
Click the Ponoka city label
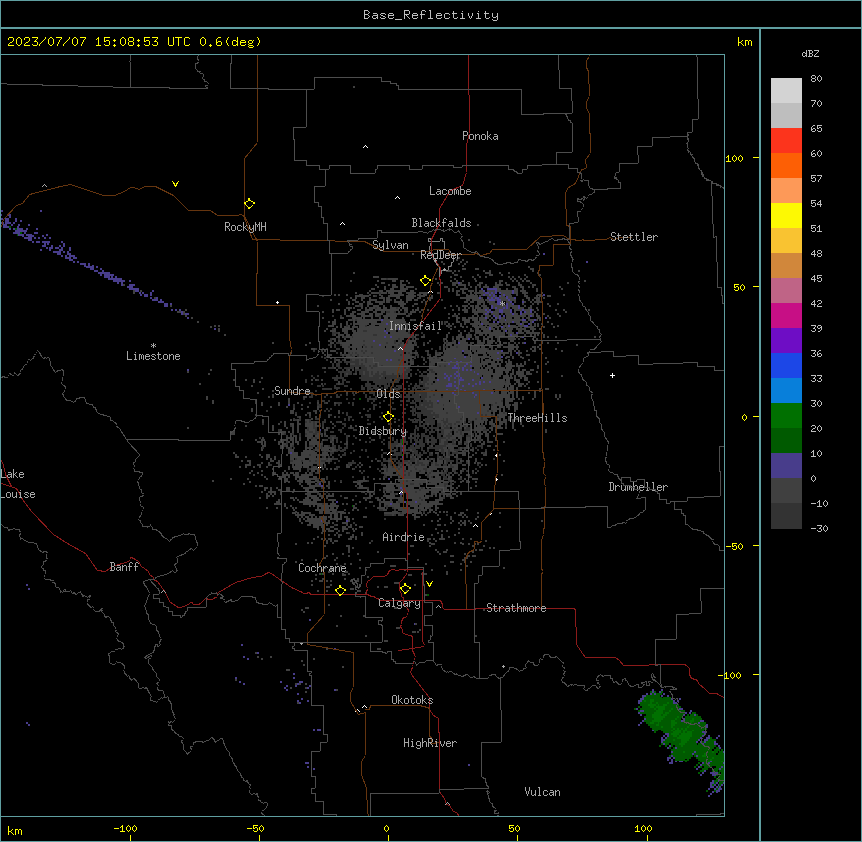pyautogui.click(x=480, y=136)
